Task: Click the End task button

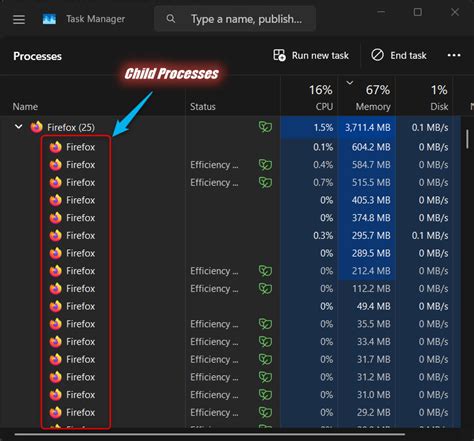Action: click(x=399, y=55)
